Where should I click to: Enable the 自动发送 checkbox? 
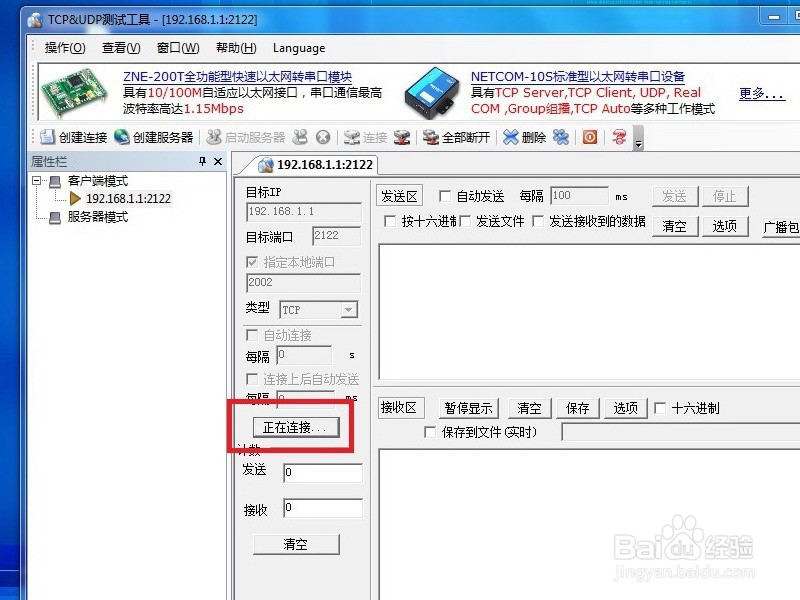[x=445, y=196]
